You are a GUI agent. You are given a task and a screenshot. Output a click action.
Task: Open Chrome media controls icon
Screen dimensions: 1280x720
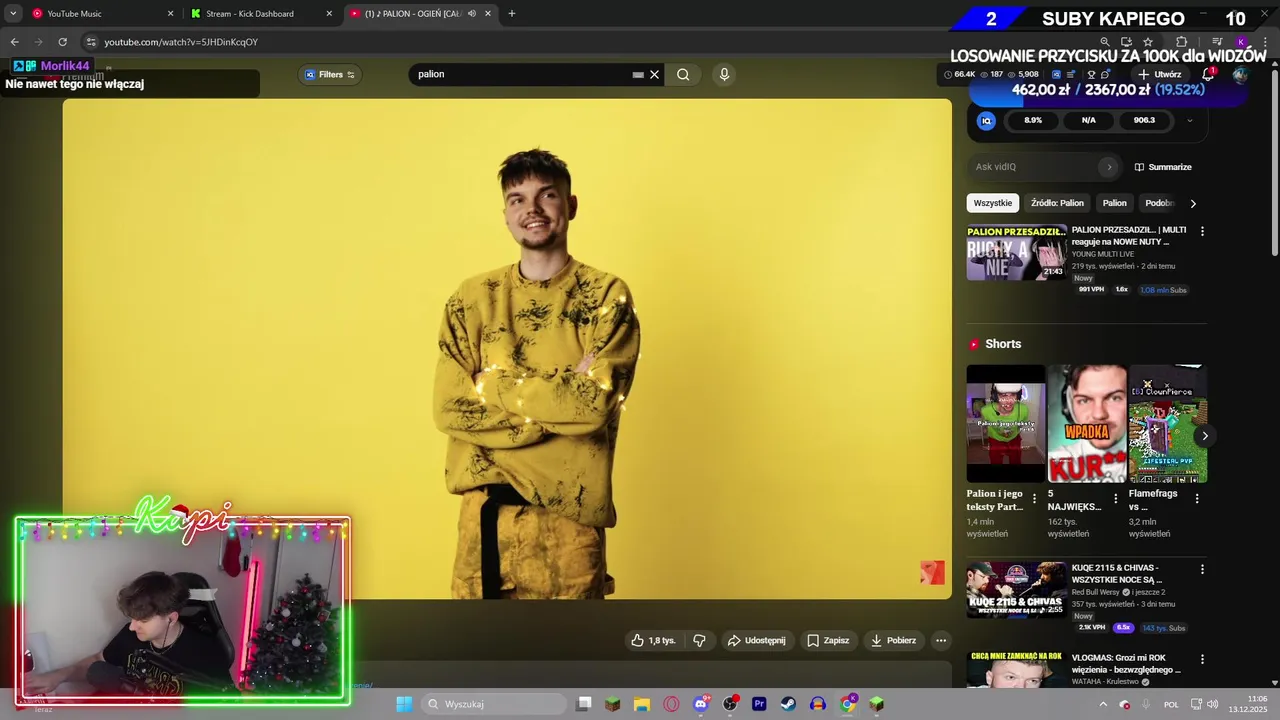(x=1217, y=42)
